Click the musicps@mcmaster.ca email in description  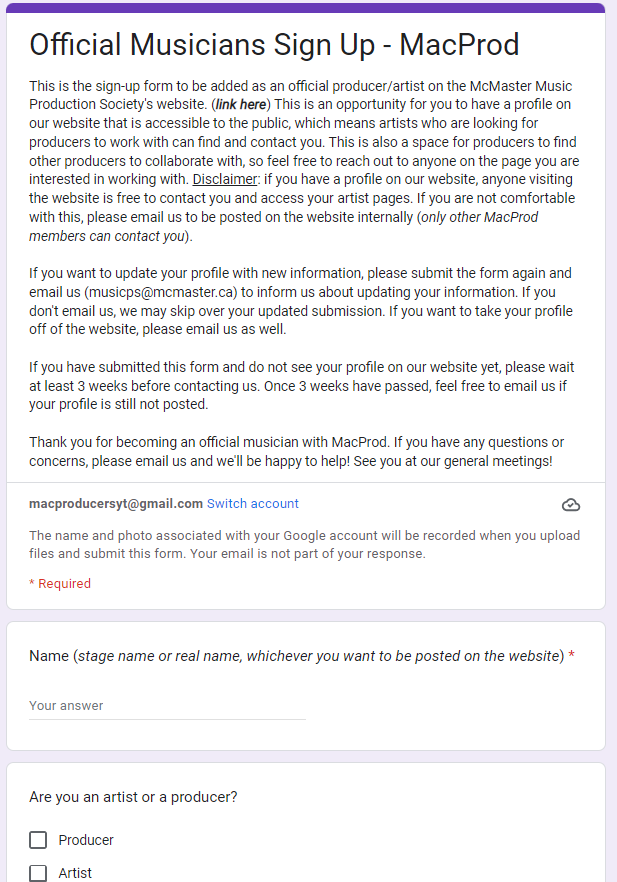click(x=161, y=292)
